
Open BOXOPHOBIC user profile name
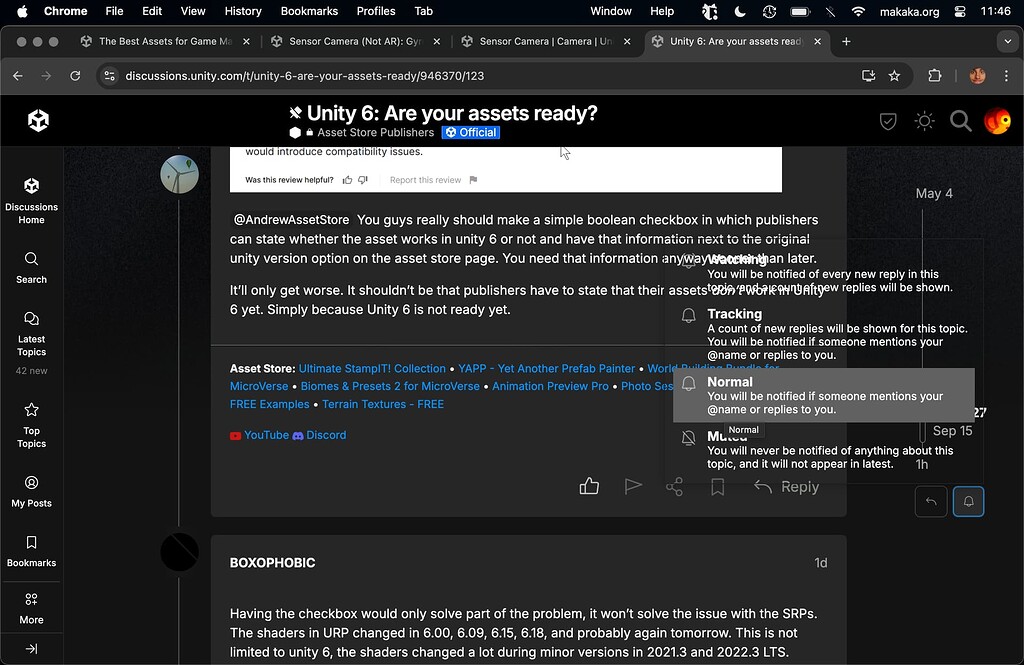272,562
